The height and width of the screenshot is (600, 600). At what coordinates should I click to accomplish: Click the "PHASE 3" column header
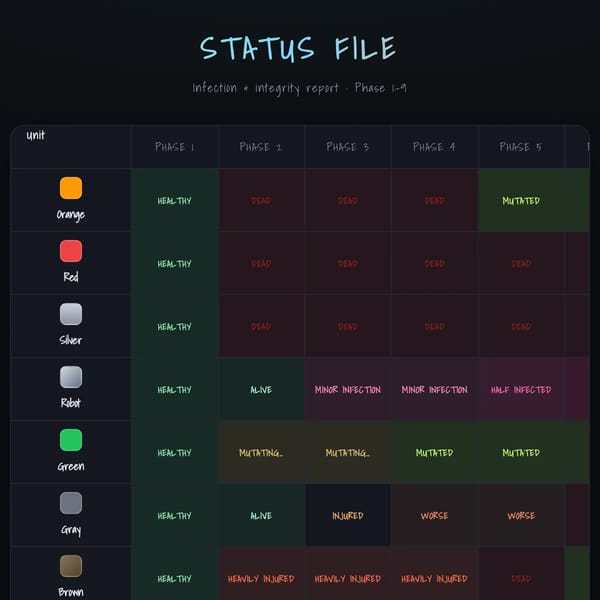[x=347, y=147]
